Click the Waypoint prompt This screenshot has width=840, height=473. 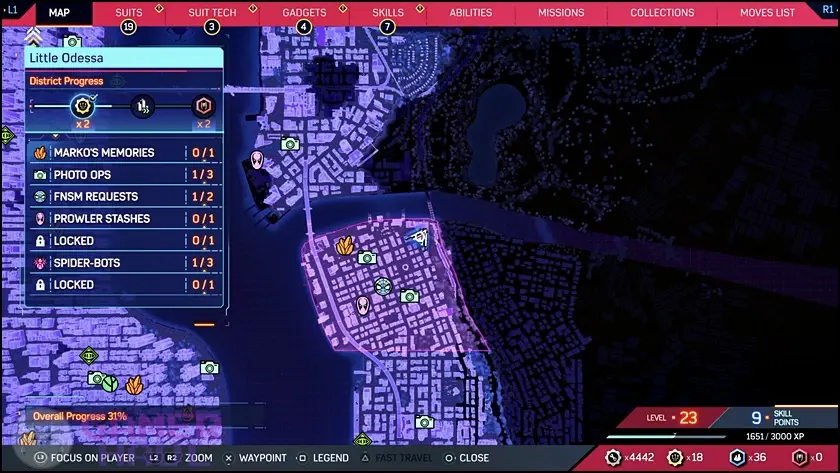point(255,458)
